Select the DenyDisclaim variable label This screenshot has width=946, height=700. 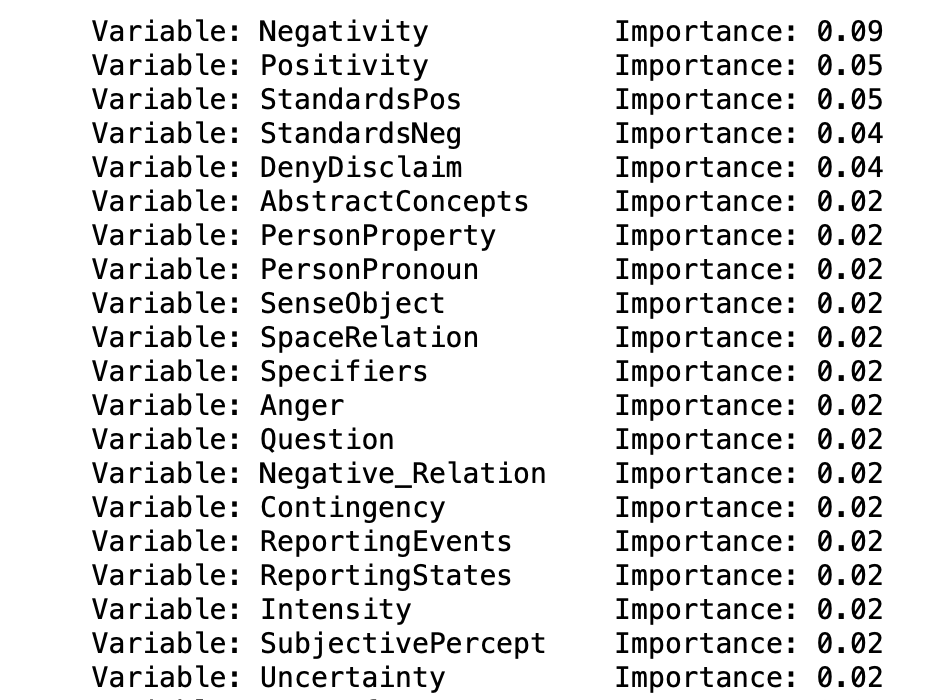[360, 168]
